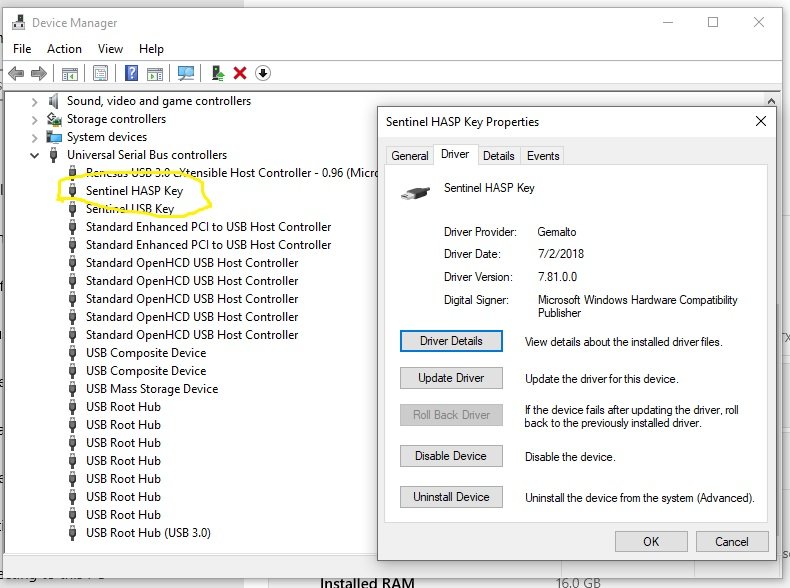Image resolution: width=790 pixels, height=588 pixels.
Task: Click the Back arrow in toolbar
Action: pos(16,73)
